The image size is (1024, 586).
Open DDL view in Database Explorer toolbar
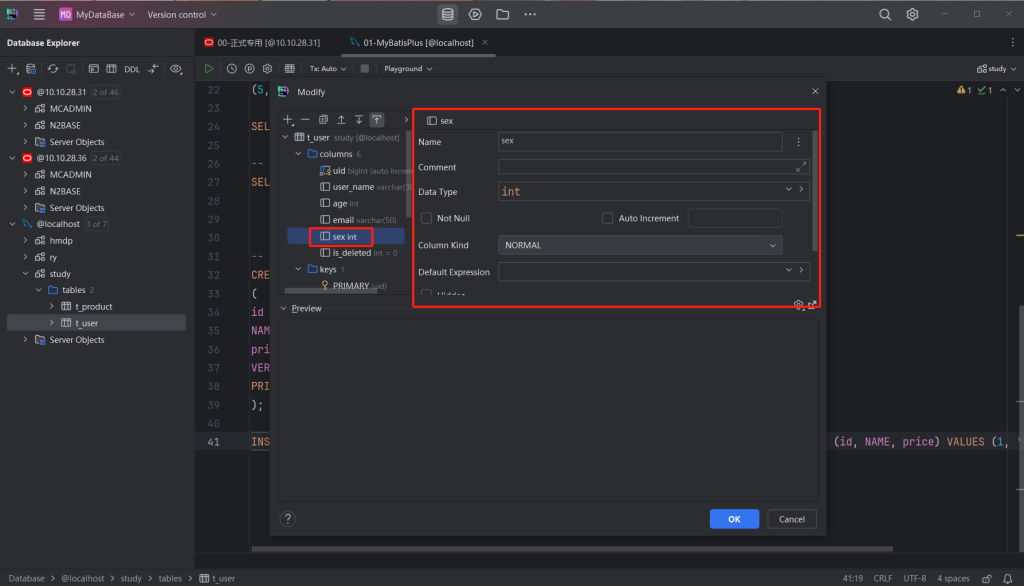coord(132,69)
